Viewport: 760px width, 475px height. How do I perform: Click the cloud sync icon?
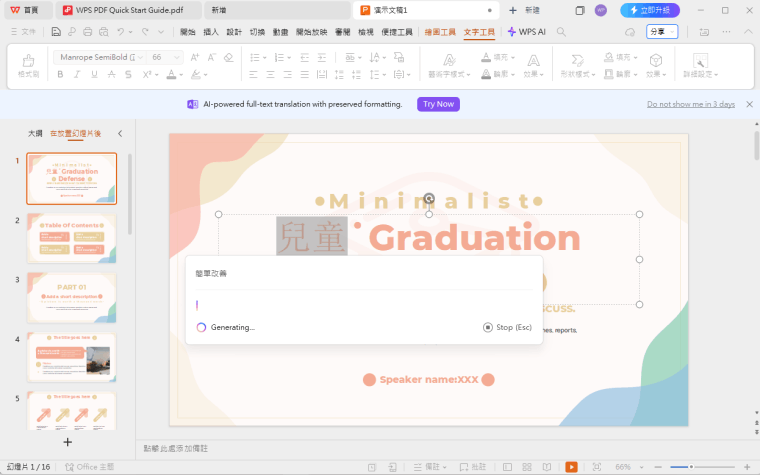[x=630, y=32]
